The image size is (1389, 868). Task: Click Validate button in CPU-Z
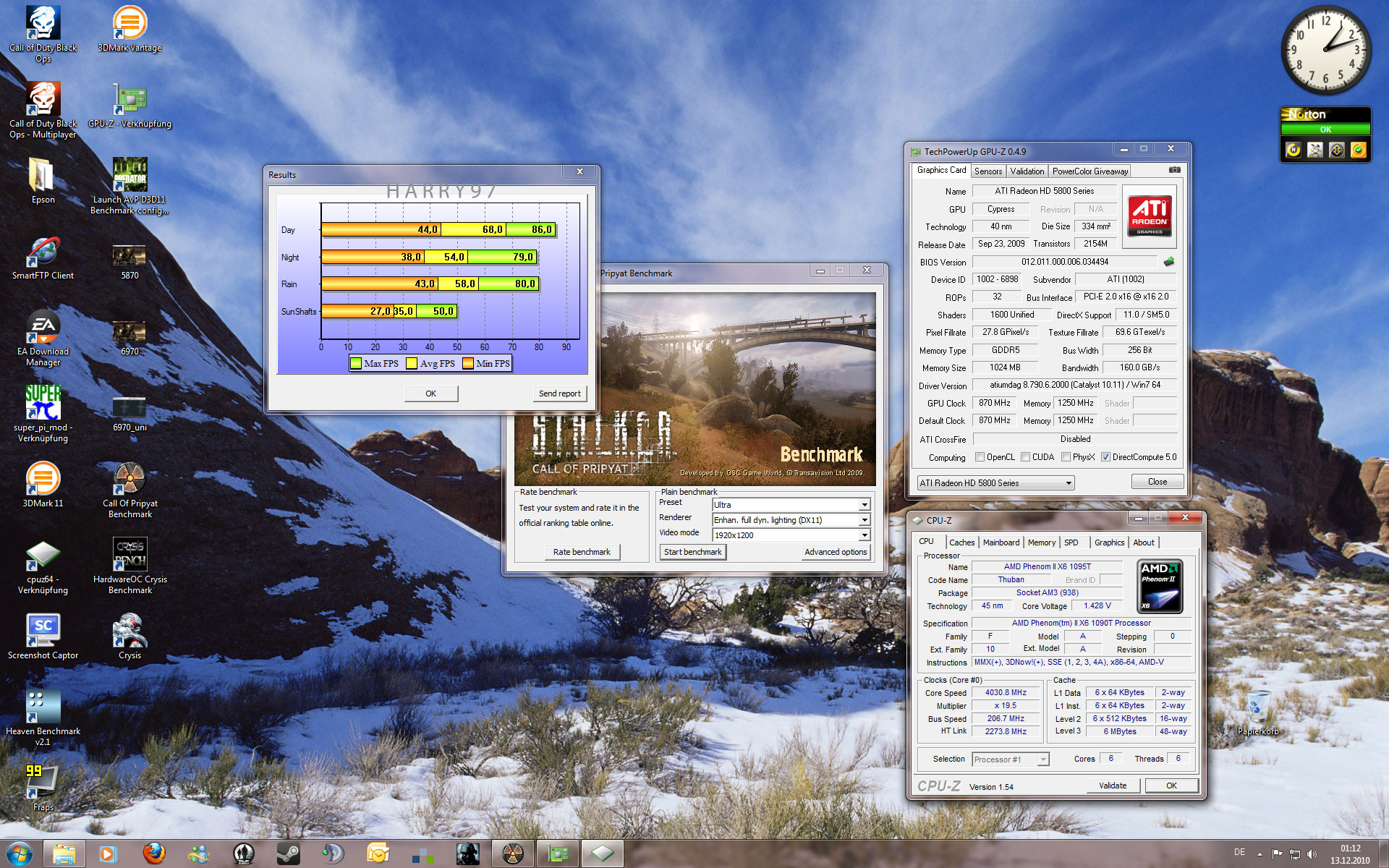(x=1113, y=786)
